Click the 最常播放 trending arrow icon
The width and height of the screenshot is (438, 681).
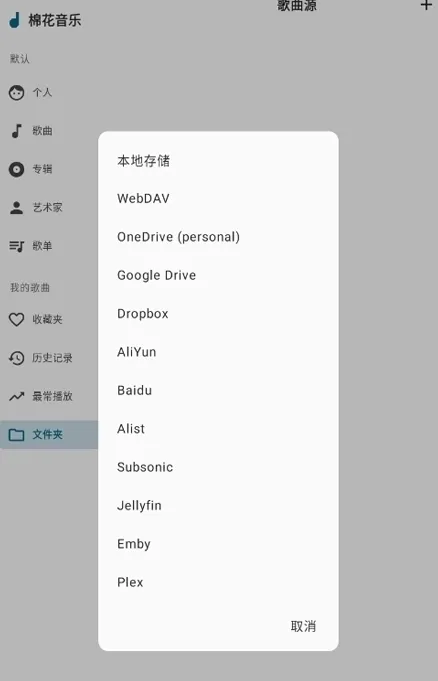17,396
